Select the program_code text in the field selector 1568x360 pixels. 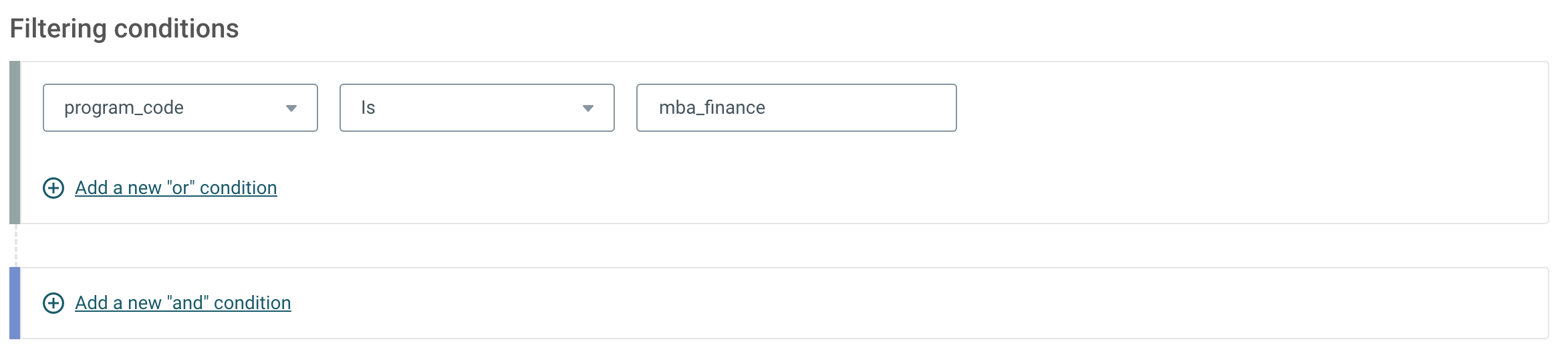point(124,108)
